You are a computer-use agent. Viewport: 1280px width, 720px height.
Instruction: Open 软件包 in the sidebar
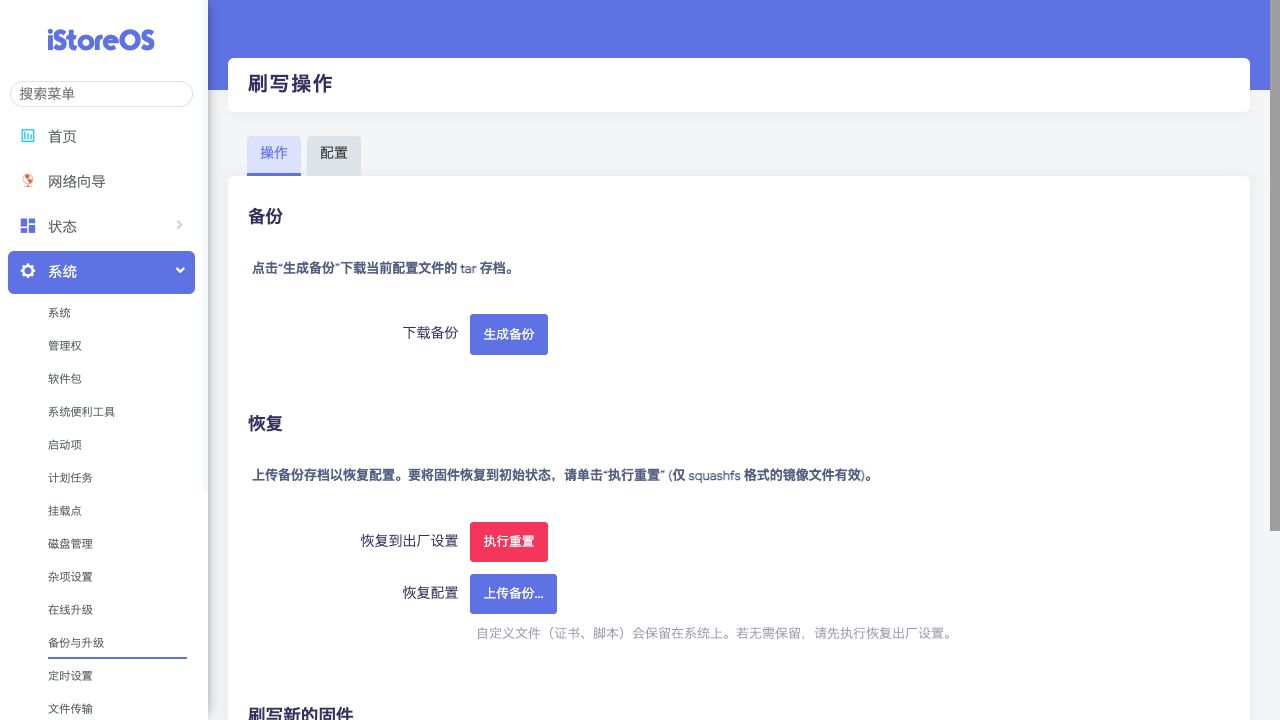click(65, 379)
